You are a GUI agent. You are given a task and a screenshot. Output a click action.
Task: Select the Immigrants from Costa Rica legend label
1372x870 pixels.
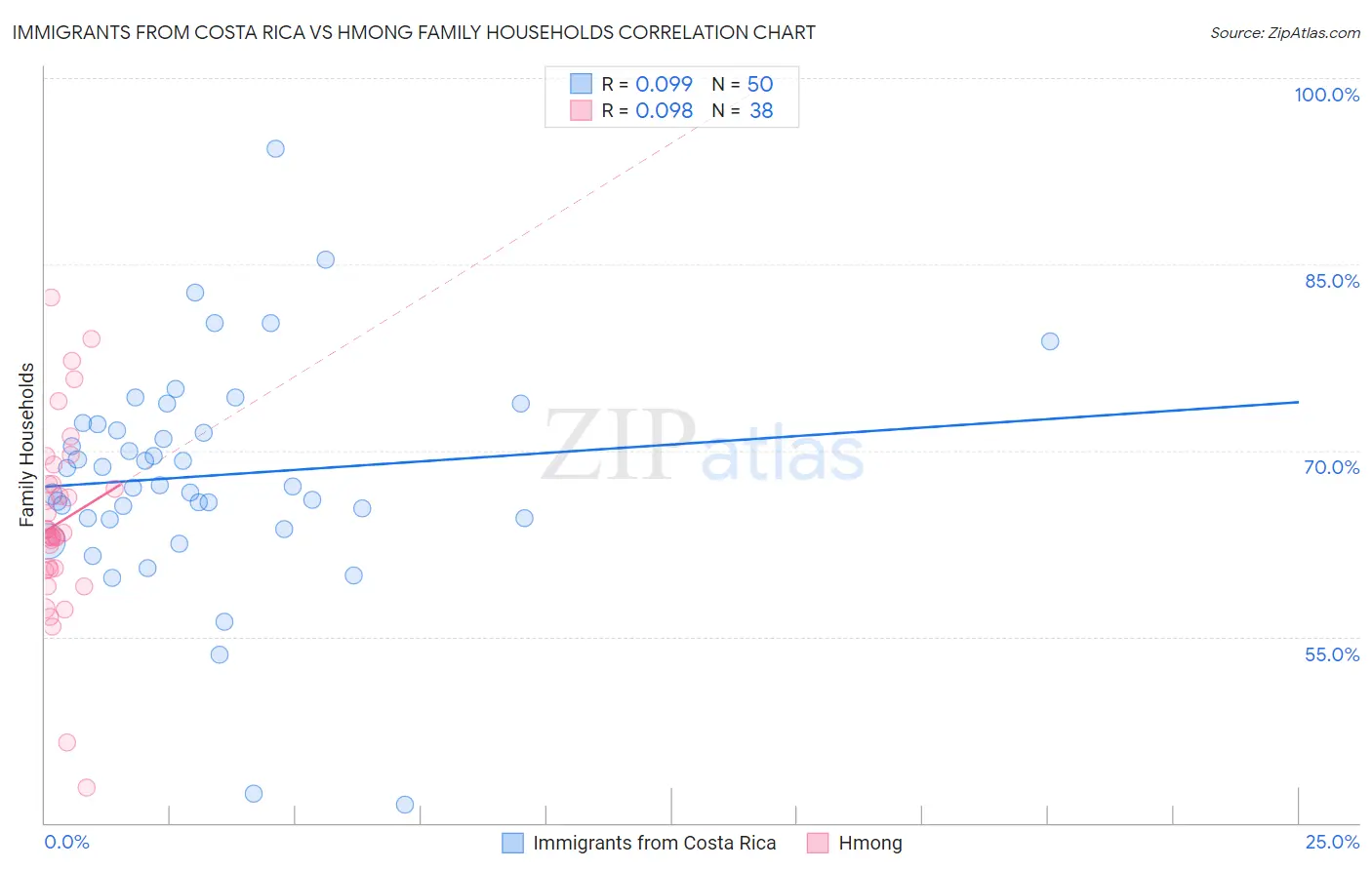tap(655, 843)
